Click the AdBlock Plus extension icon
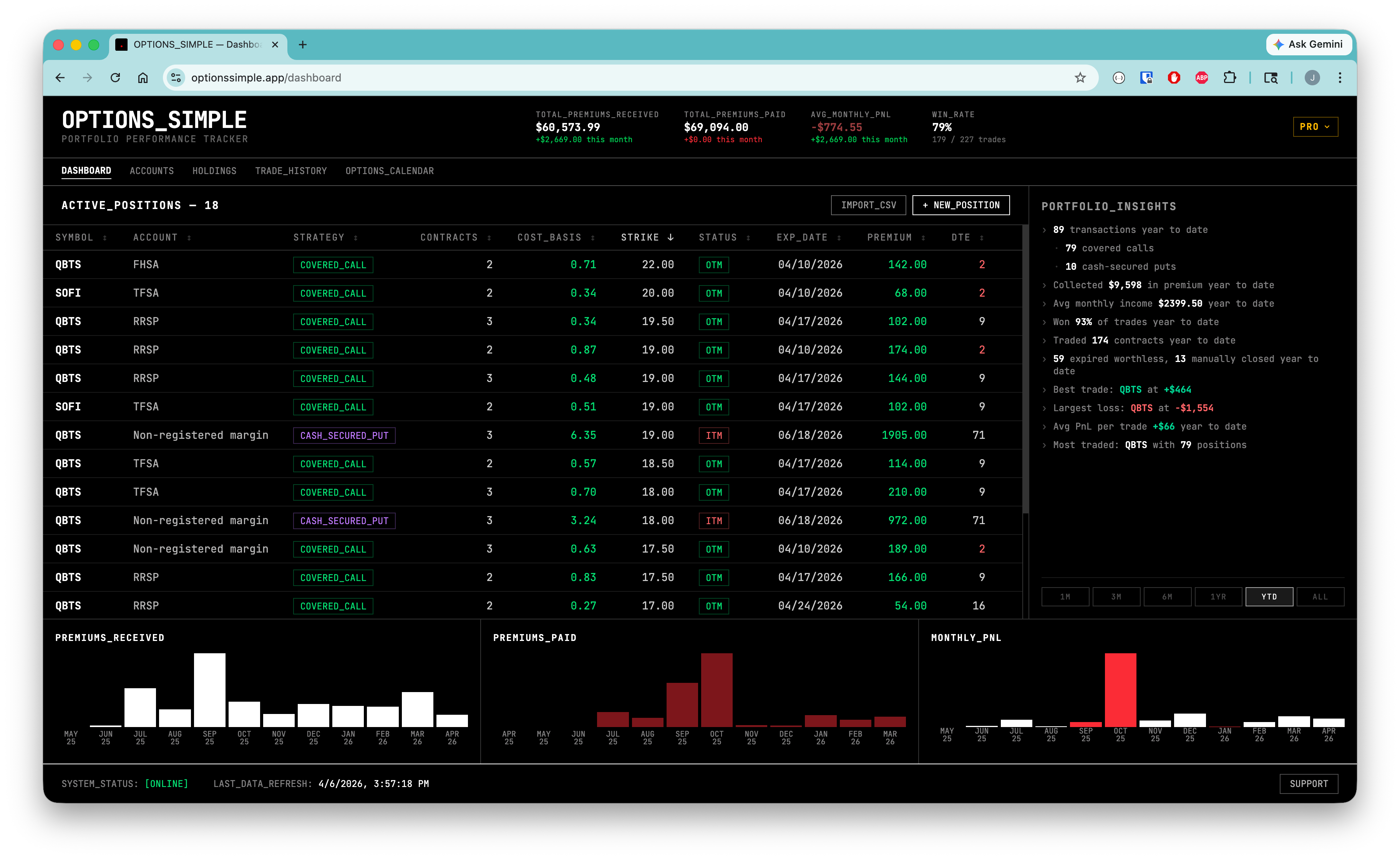The width and height of the screenshot is (1400, 860). (x=1201, y=78)
